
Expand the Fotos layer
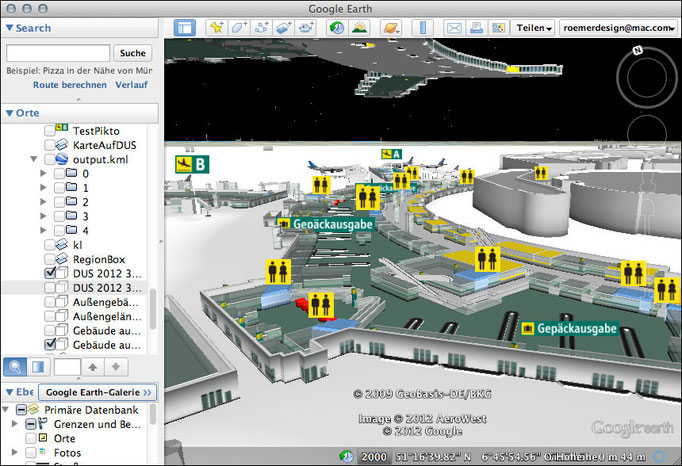15,452
